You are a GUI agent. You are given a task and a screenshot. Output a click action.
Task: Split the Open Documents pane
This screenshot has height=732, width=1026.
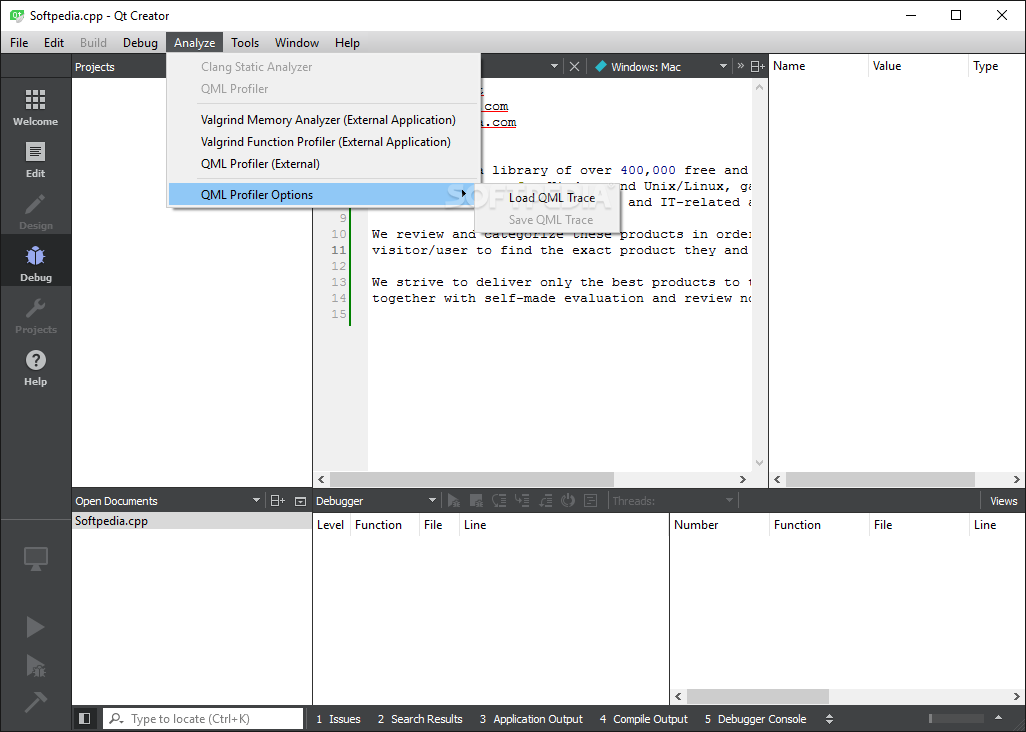pos(277,501)
